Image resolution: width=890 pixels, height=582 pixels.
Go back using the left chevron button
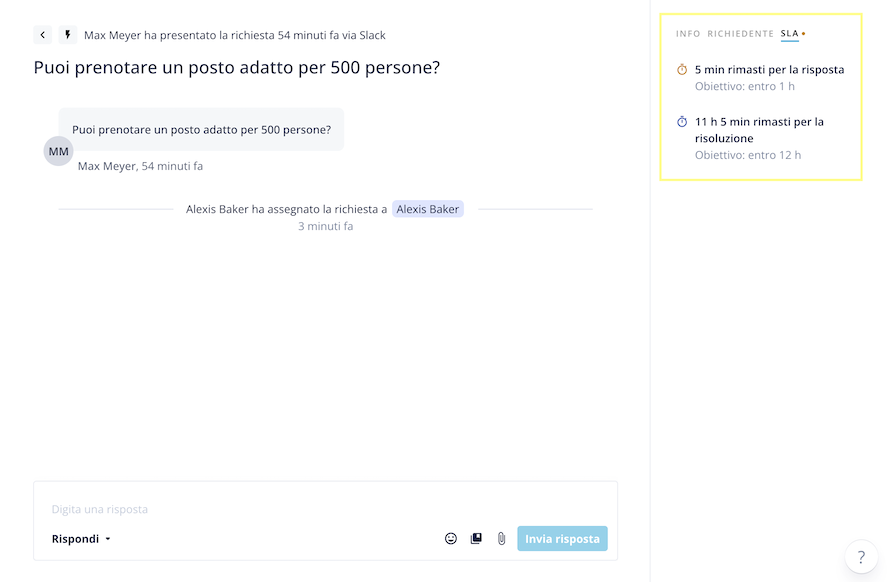[43, 35]
